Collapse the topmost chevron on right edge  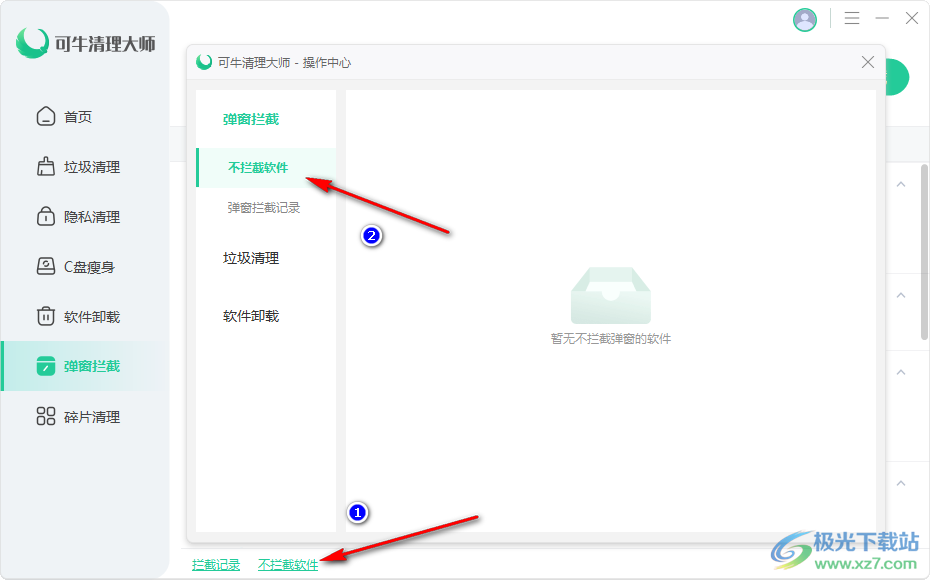[x=901, y=185]
